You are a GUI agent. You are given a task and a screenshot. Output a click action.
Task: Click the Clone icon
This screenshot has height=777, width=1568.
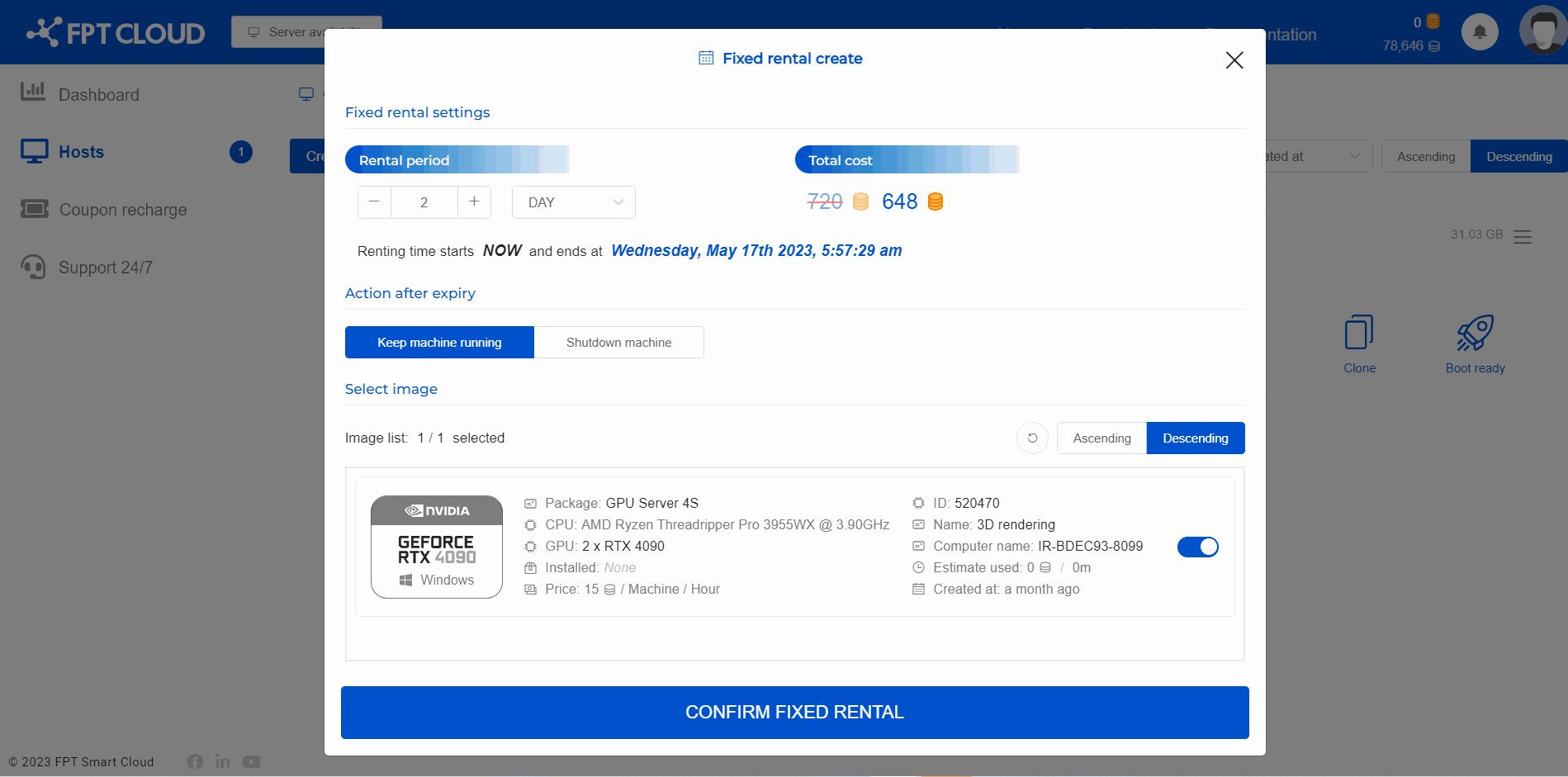tap(1359, 333)
